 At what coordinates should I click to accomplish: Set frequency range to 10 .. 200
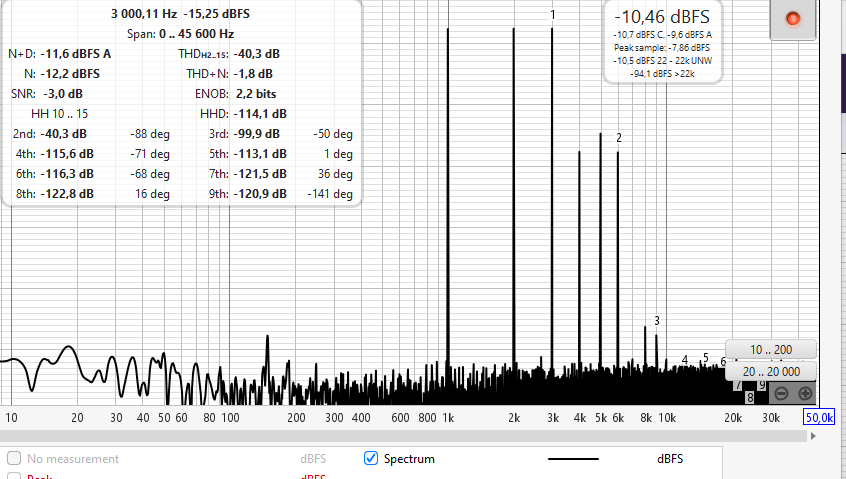pos(770,350)
